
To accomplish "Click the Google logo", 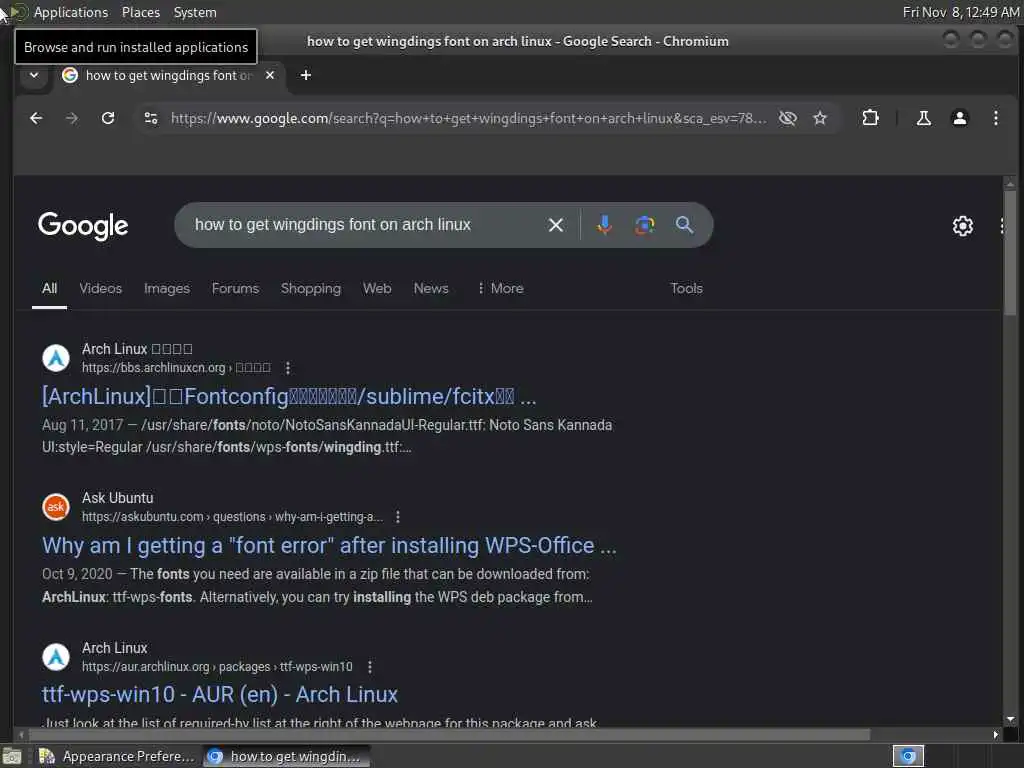I will (83, 225).
